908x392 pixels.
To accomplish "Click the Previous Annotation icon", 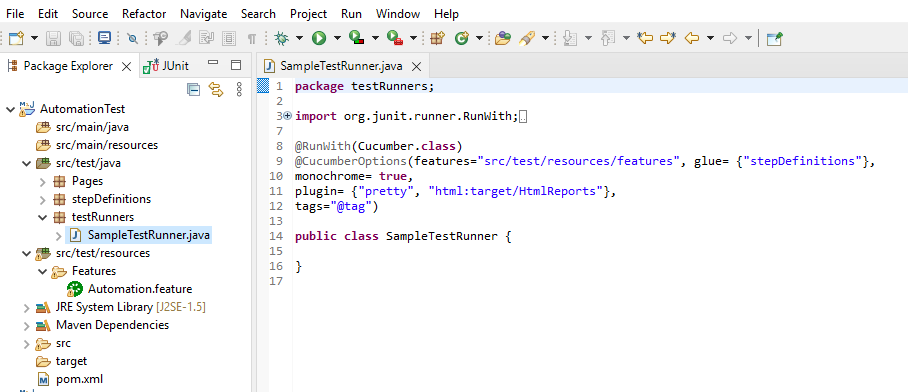I will (x=607, y=38).
